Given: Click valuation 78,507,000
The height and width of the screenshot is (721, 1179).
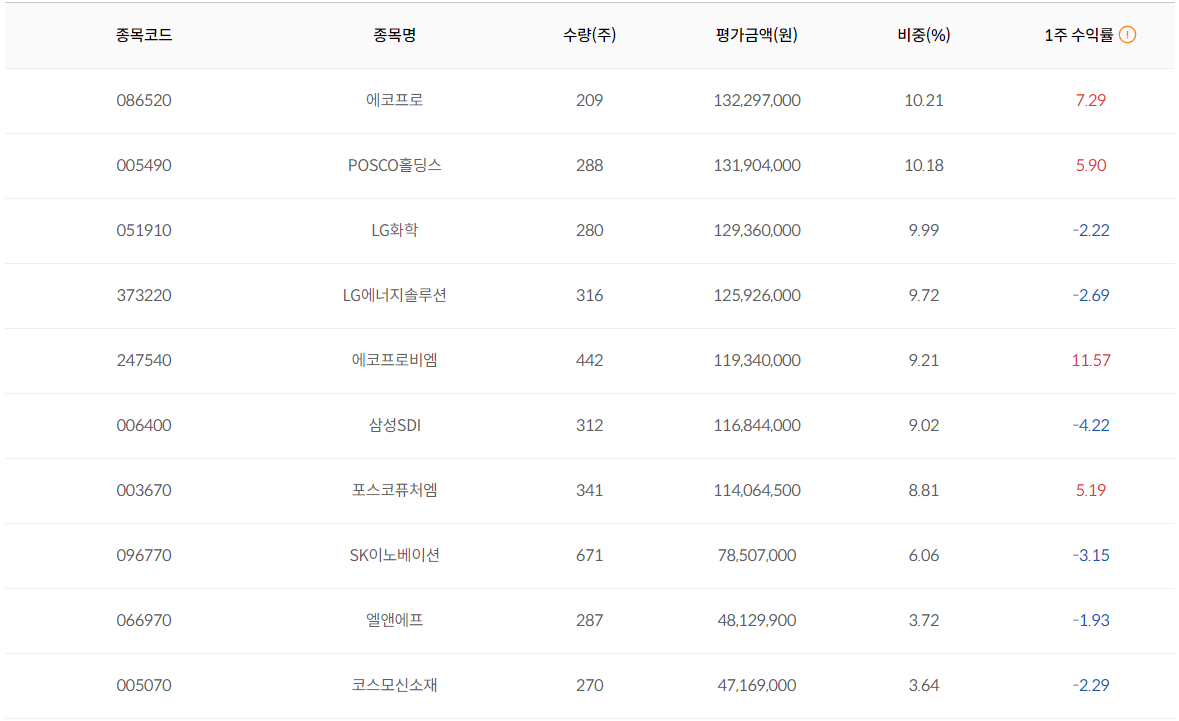Looking at the screenshot, I should click(x=756, y=556).
